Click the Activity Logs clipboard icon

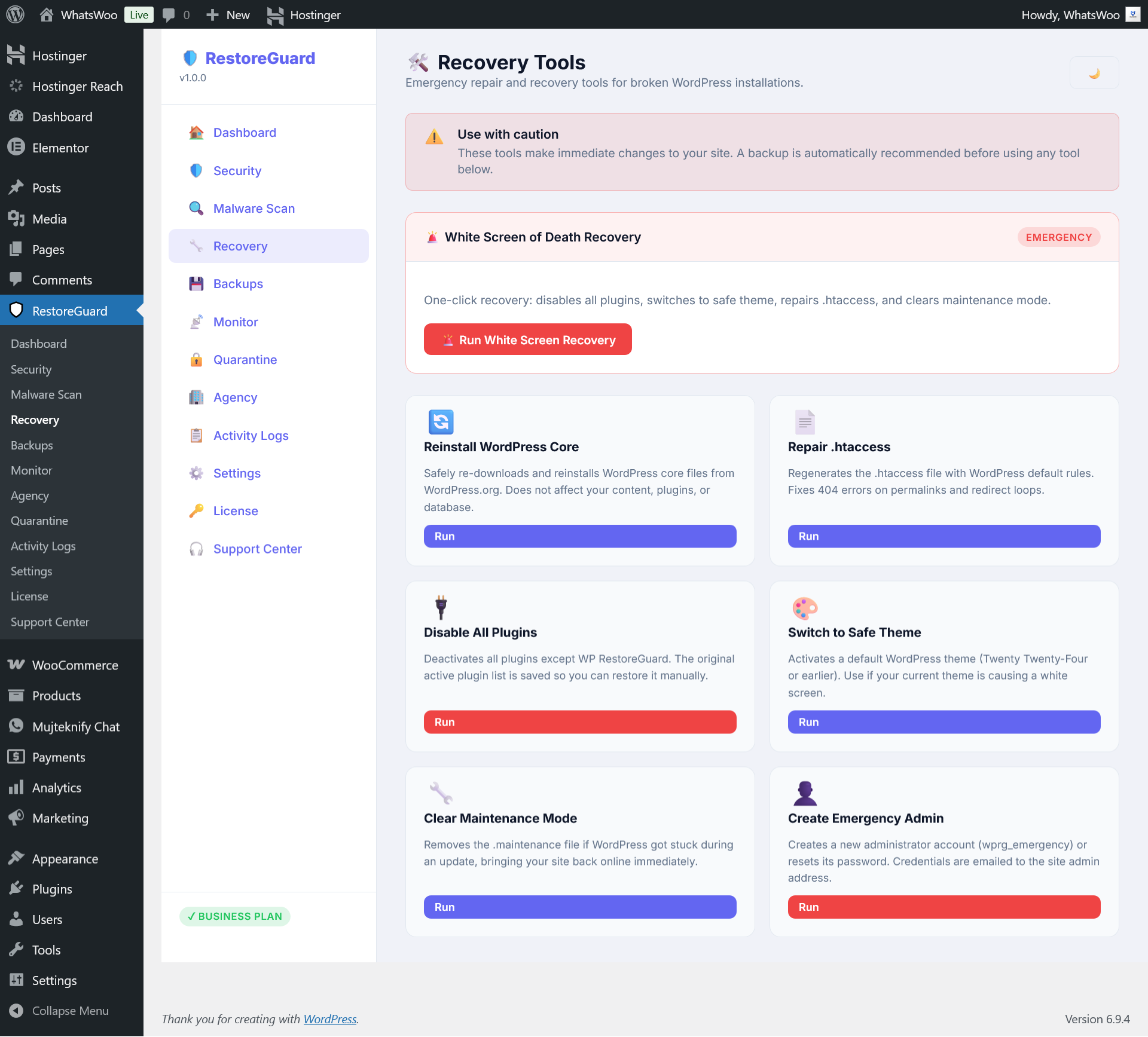(x=196, y=435)
